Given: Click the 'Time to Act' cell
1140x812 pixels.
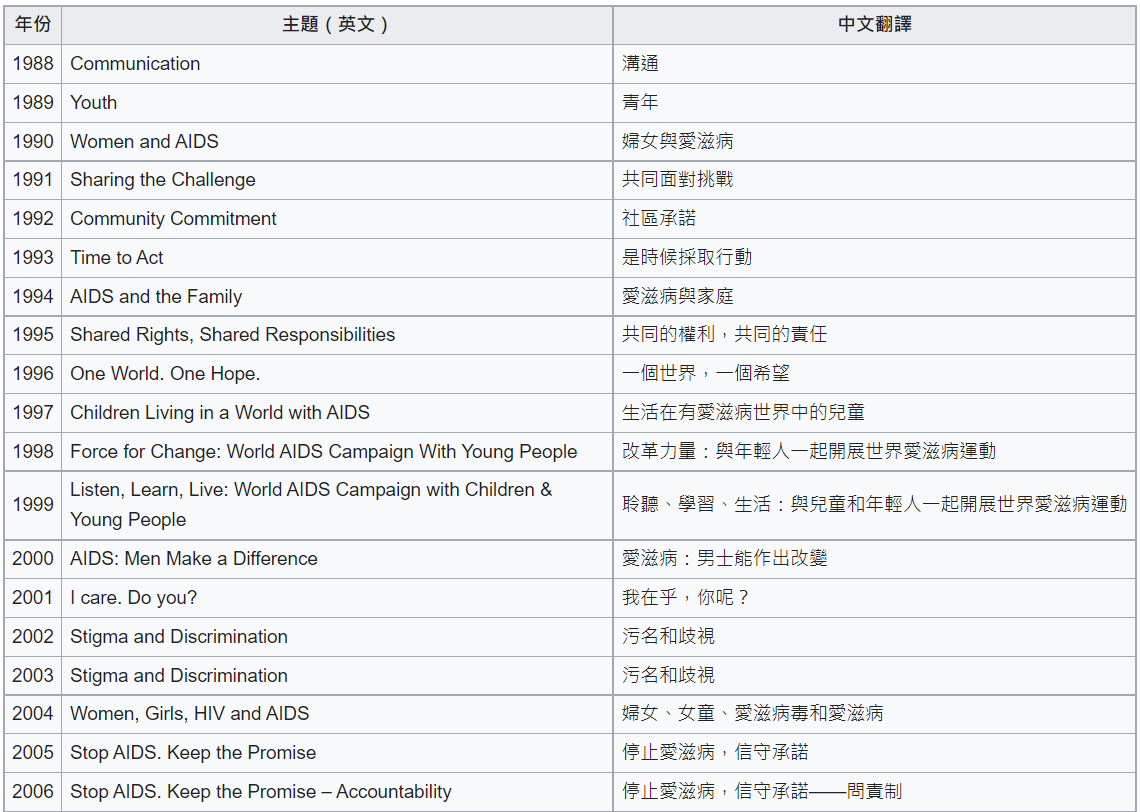Looking at the screenshot, I should pyautogui.click(x=117, y=257).
